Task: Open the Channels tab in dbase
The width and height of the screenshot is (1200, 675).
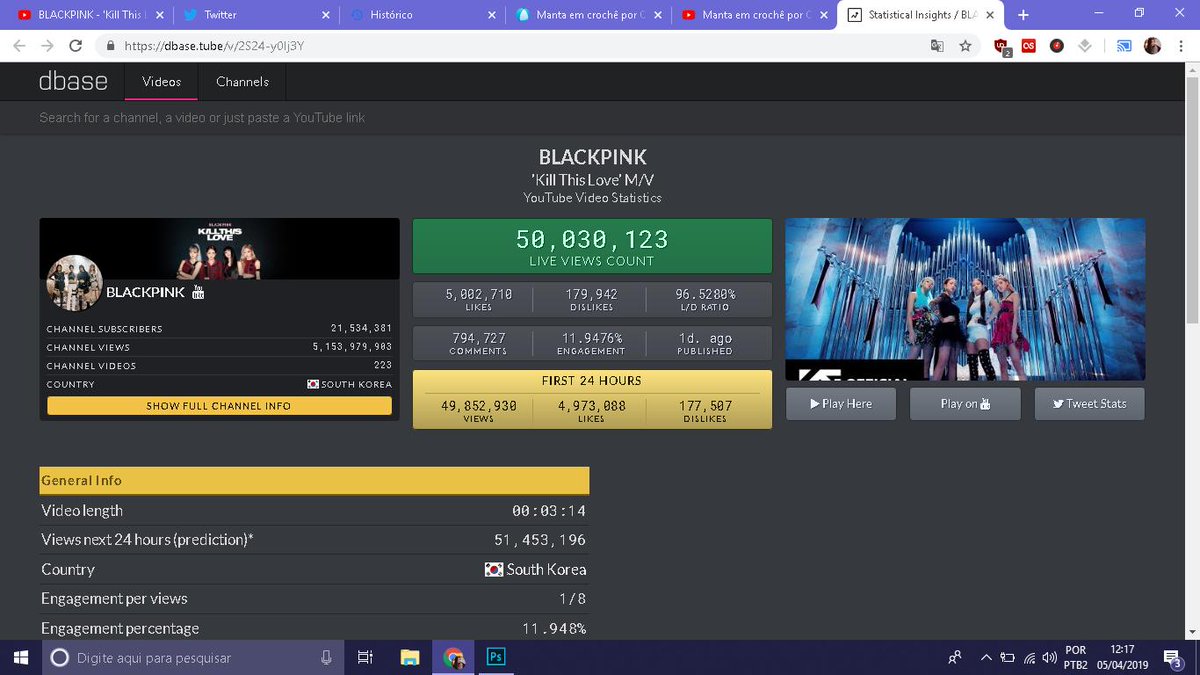Action: 242,82
